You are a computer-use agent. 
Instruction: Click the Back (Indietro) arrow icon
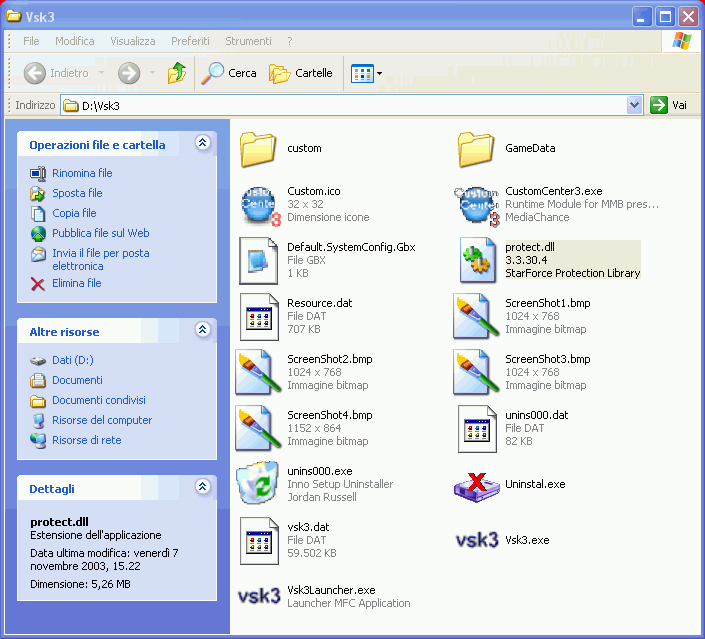pyautogui.click(x=35, y=73)
